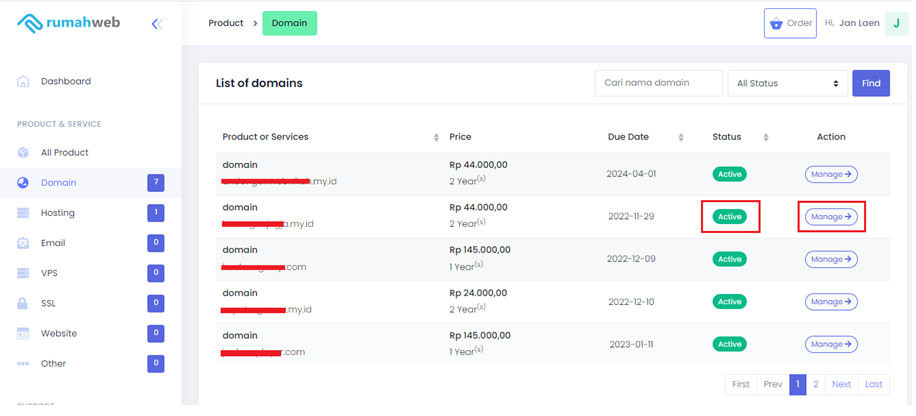Click the Find button

tap(871, 84)
